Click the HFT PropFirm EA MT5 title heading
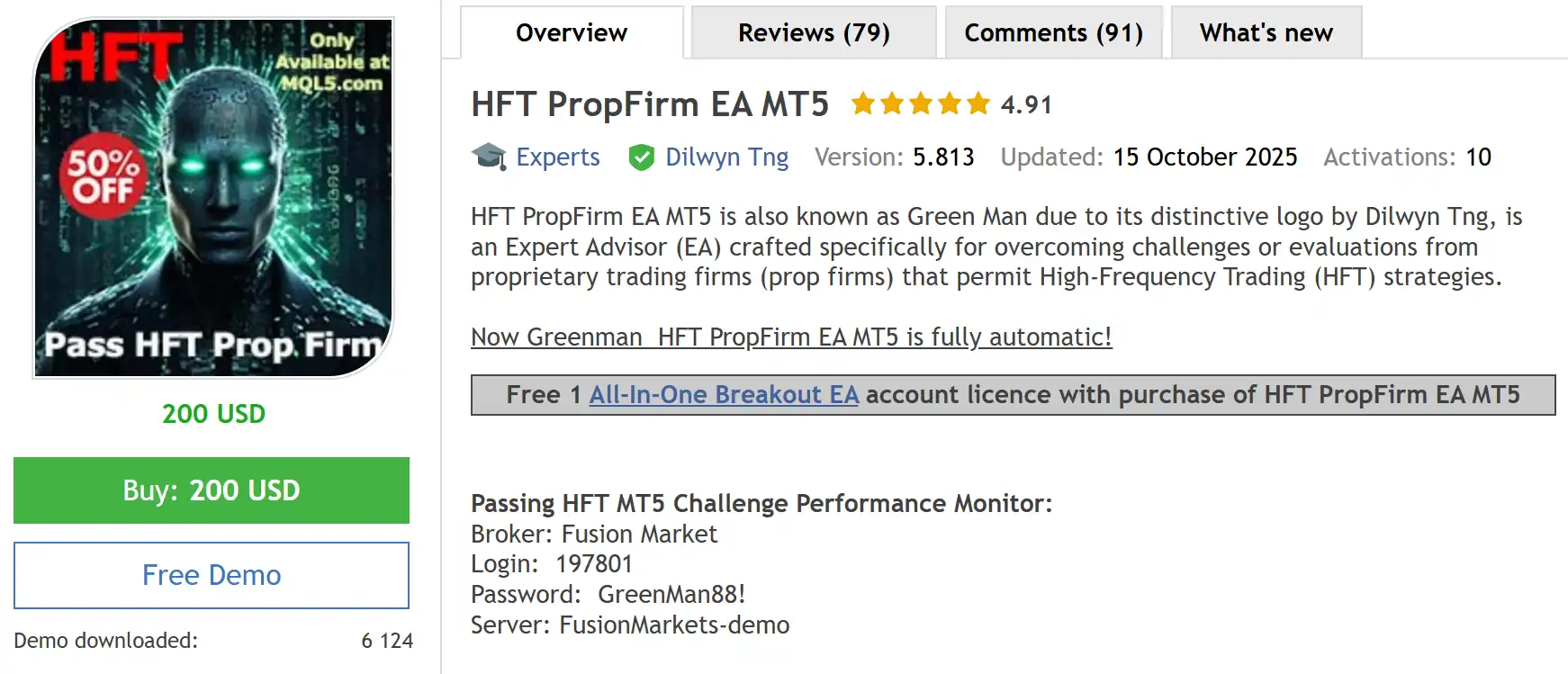1568x674 pixels. [x=649, y=104]
